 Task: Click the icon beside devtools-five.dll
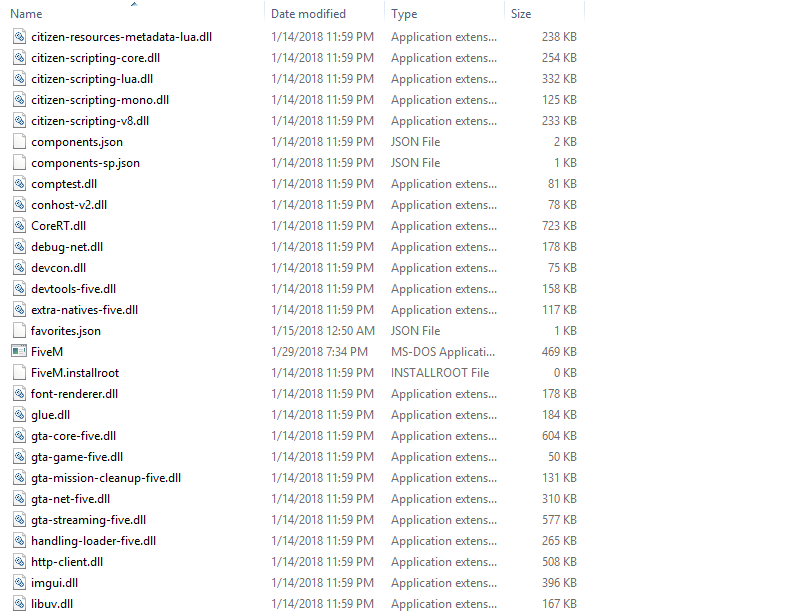19,288
